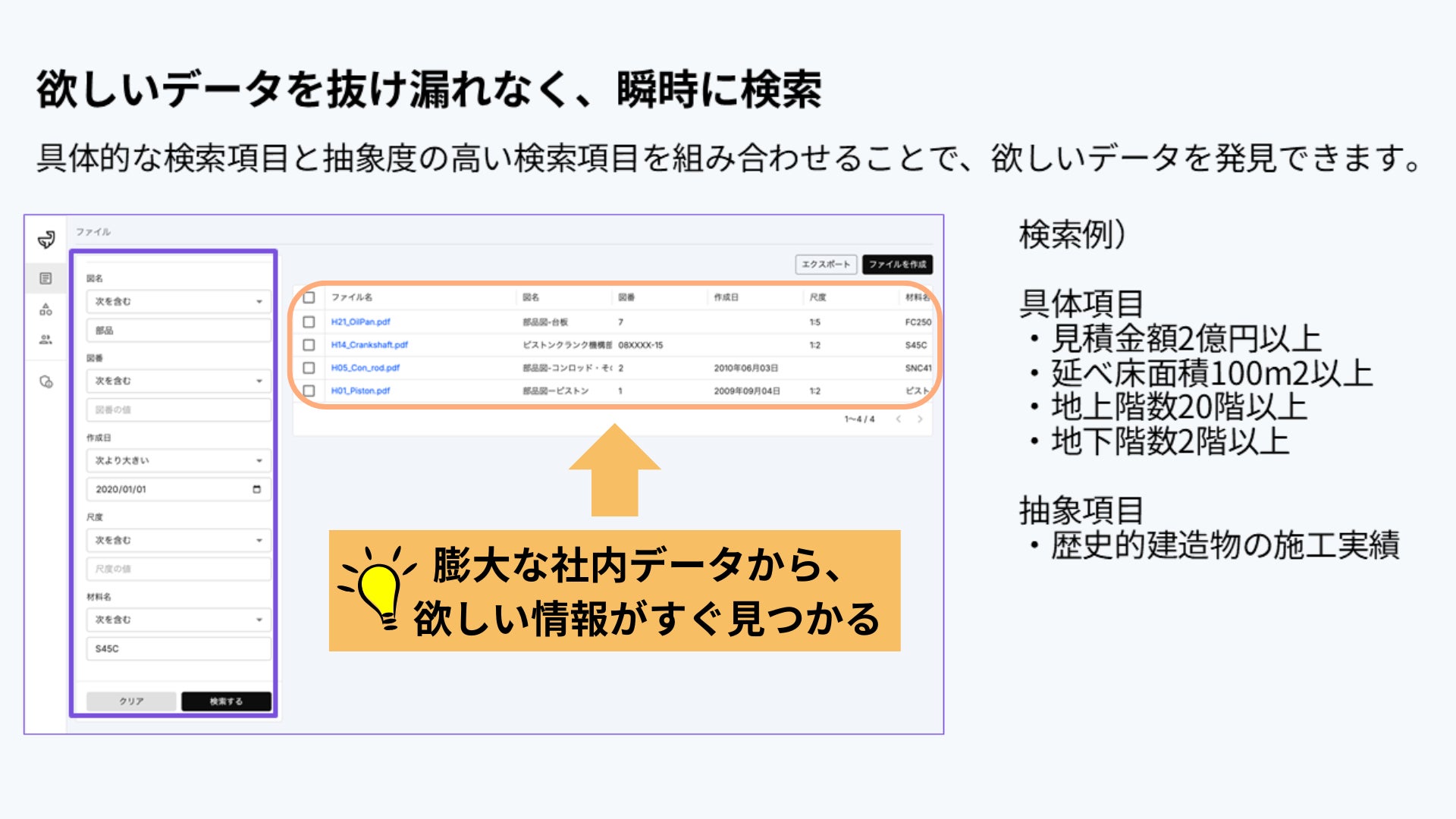This screenshot has width=1456, height=819.
Task: Open the H14_Crankshaft.pdf file link
Action: pyautogui.click(x=369, y=344)
